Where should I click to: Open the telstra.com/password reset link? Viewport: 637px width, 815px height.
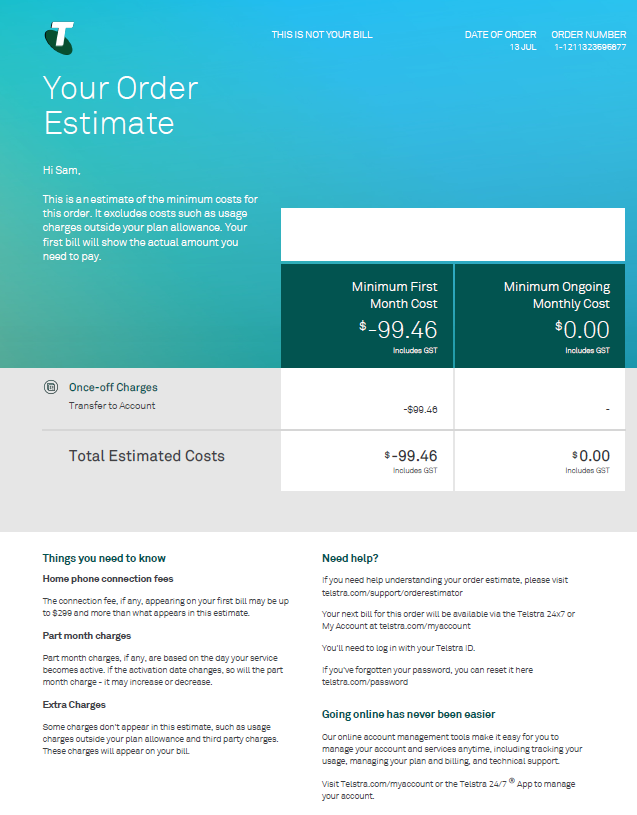pyautogui.click(x=365, y=682)
